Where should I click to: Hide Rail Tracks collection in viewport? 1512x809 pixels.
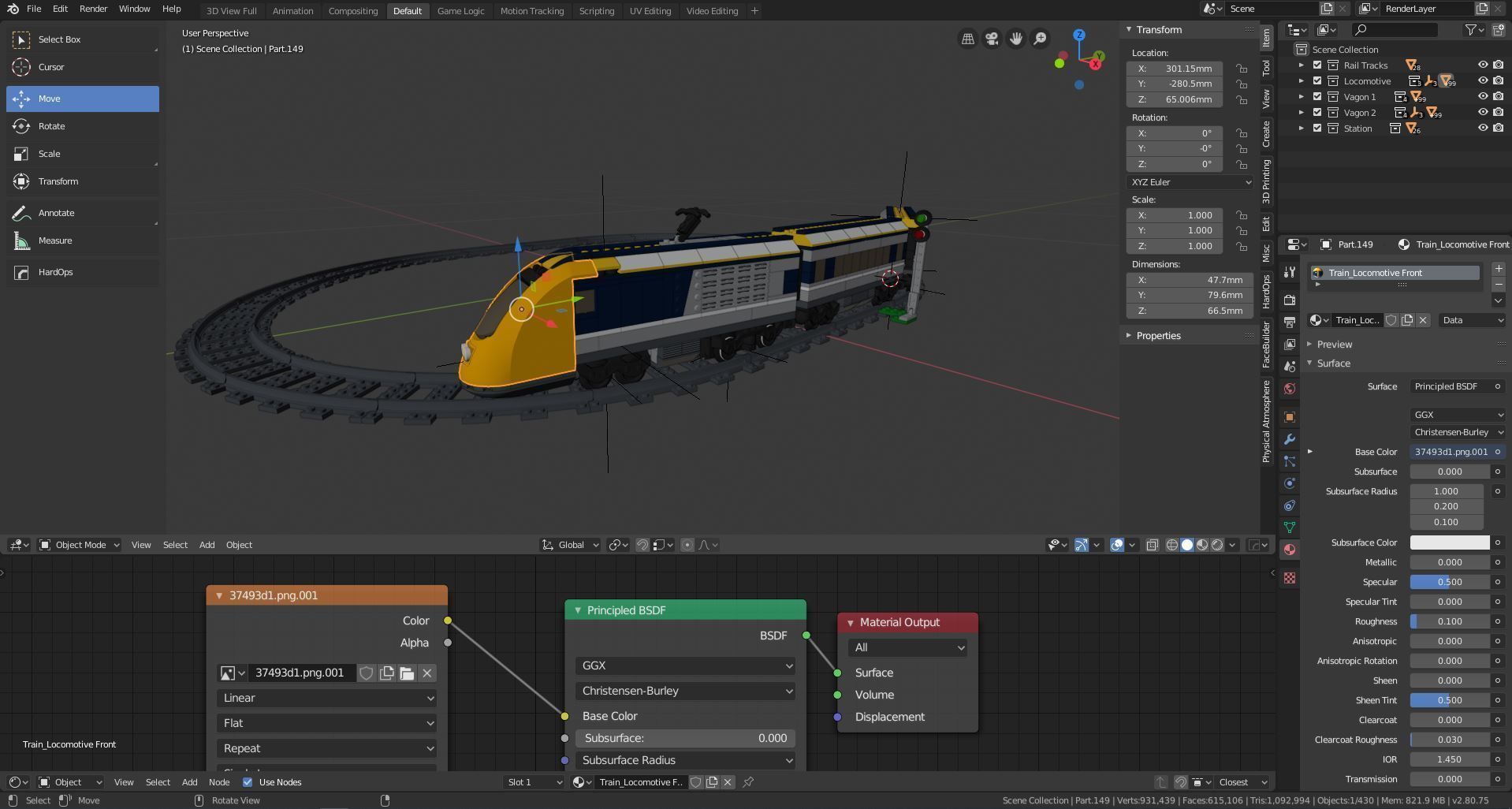point(1483,65)
